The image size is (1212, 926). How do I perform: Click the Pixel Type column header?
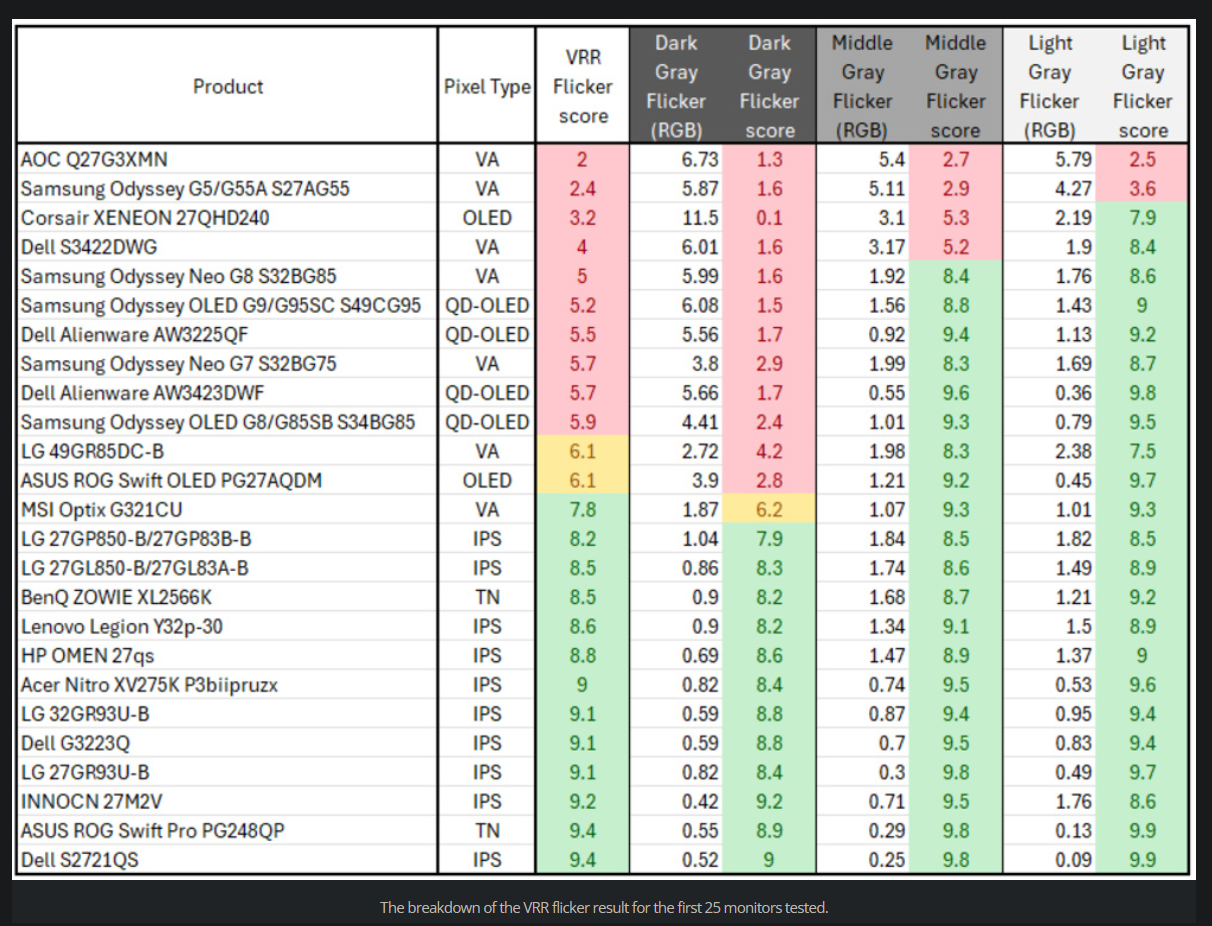pyautogui.click(x=487, y=87)
